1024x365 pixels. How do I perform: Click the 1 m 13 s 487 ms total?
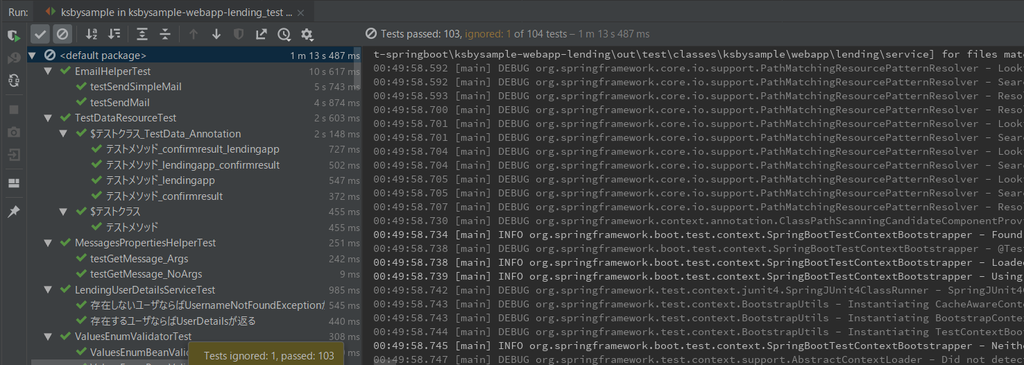(x=325, y=56)
